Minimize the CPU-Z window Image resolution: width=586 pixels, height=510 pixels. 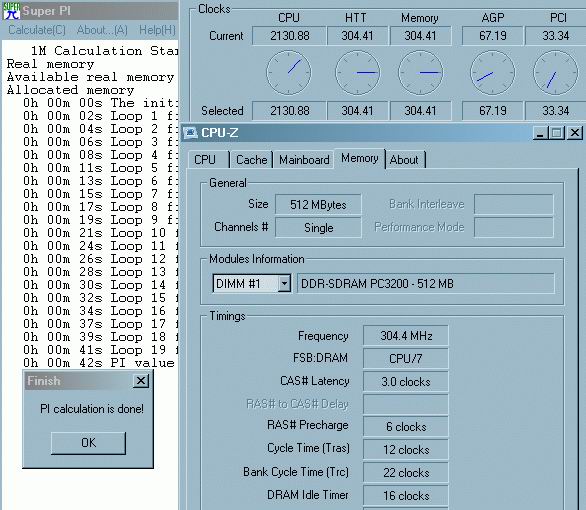540,133
